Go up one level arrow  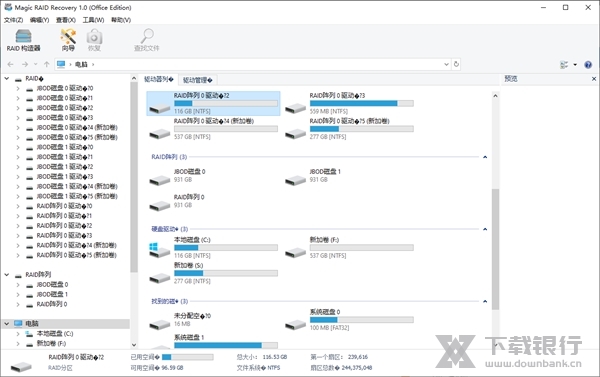47,64
